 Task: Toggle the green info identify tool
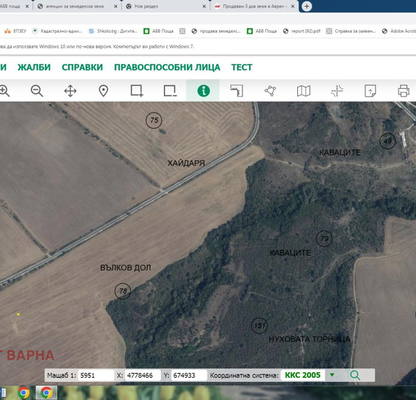click(203, 91)
